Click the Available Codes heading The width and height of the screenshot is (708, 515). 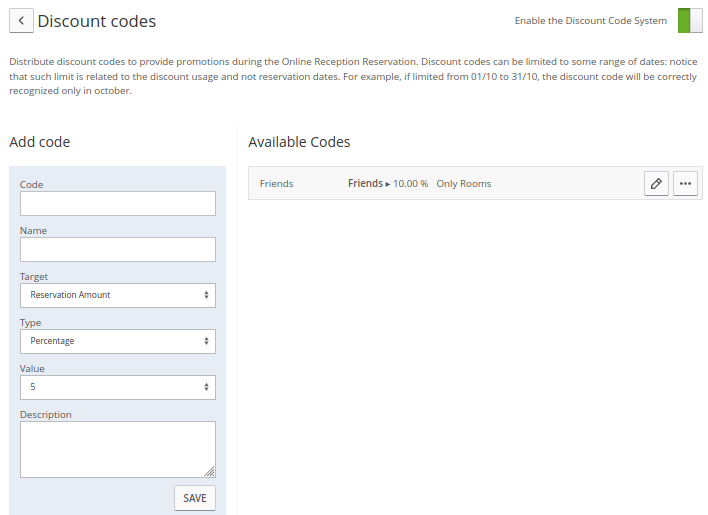(x=299, y=142)
